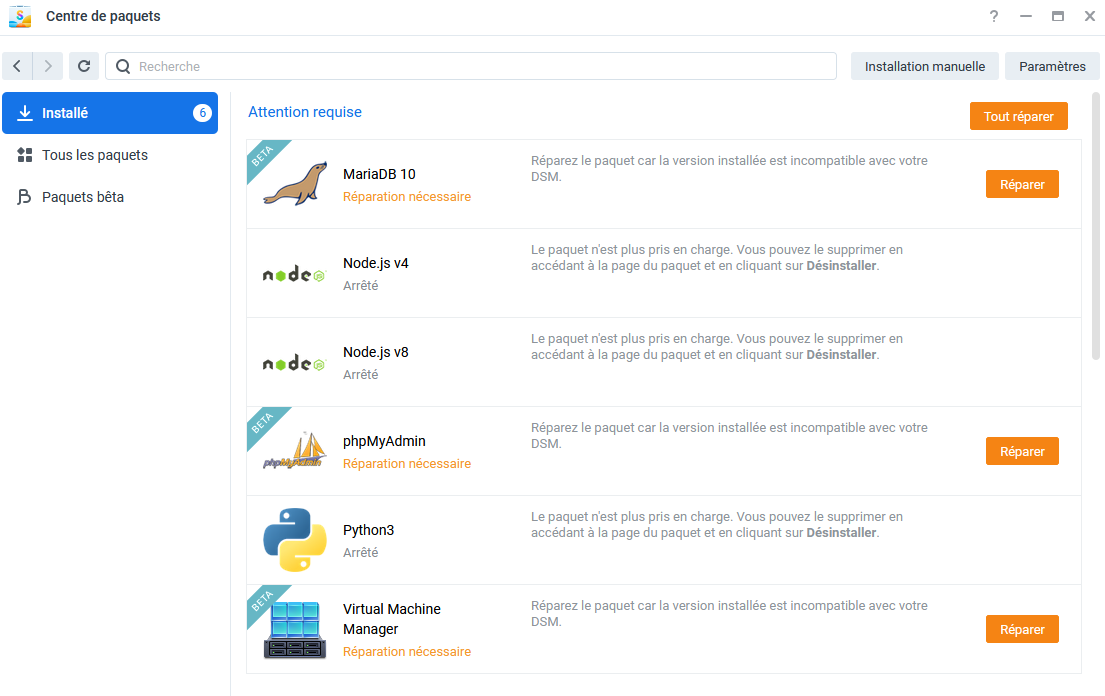Open the Installation manuelle dialog
The height and width of the screenshot is (696, 1105).
[x=925, y=66]
